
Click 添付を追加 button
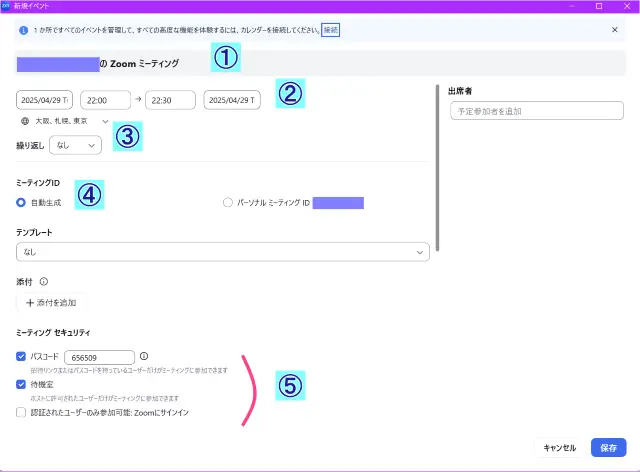click(51, 303)
